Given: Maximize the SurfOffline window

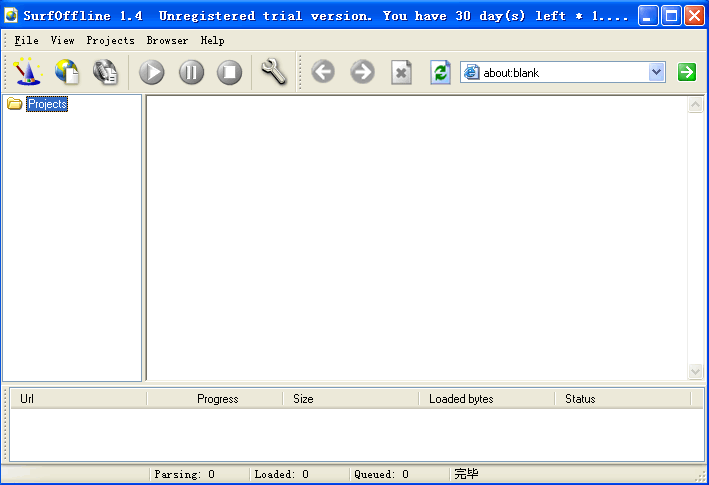Looking at the screenshot, I should point(671,16).
